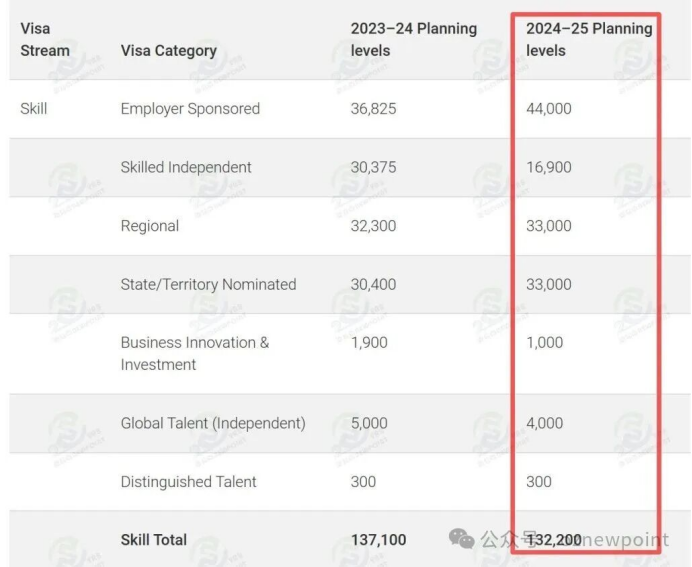Click the 16,900 Skilled Independent value
This screenshot has width=692, height=567.
549,167
